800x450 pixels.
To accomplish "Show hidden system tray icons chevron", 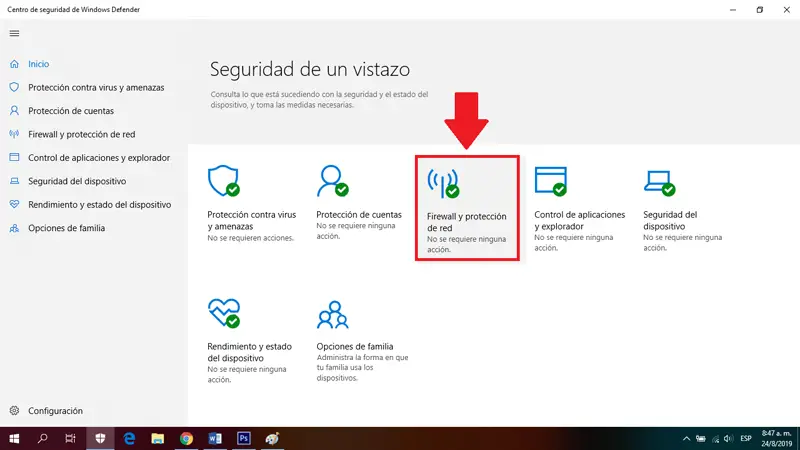I will pos(686,439).
